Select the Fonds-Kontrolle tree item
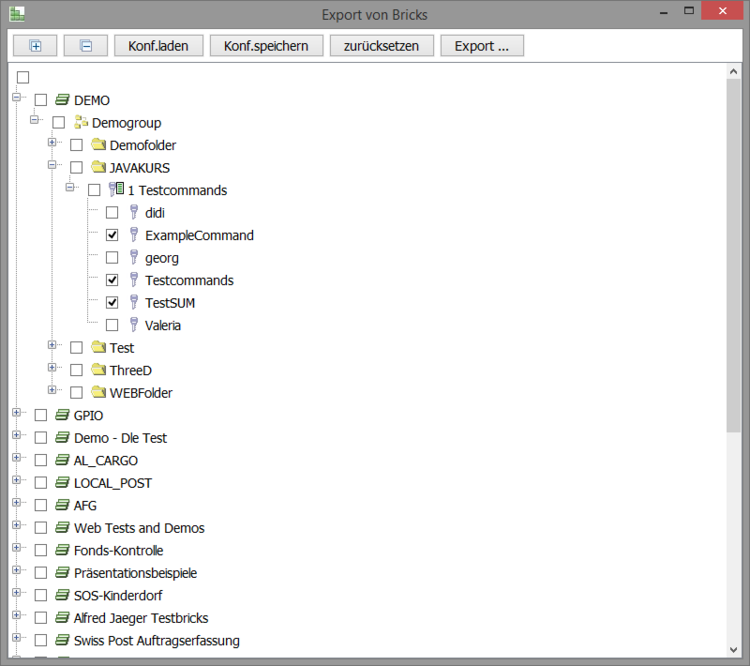750x666 pixels. click(x=118, y=550)
